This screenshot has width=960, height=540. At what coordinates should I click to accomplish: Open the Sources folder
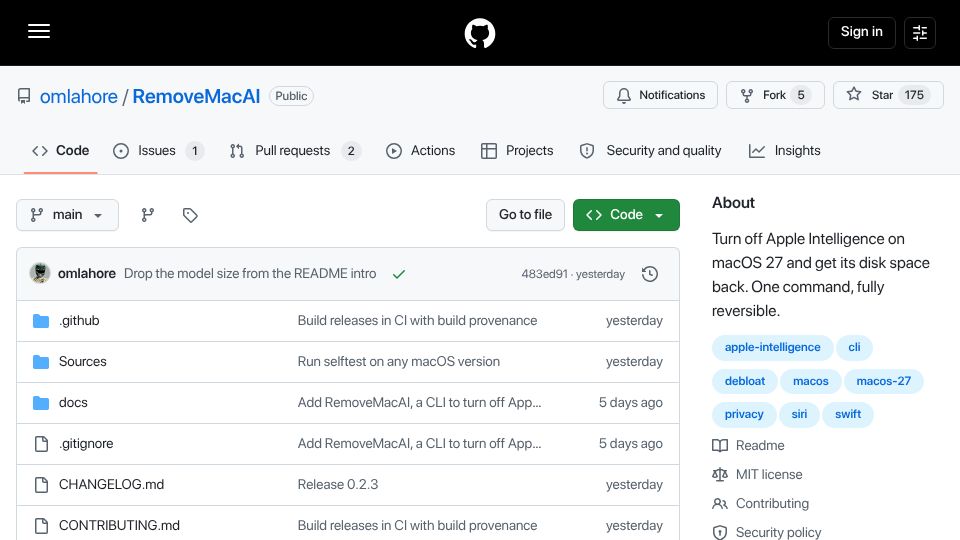click(x=83, y=362)
